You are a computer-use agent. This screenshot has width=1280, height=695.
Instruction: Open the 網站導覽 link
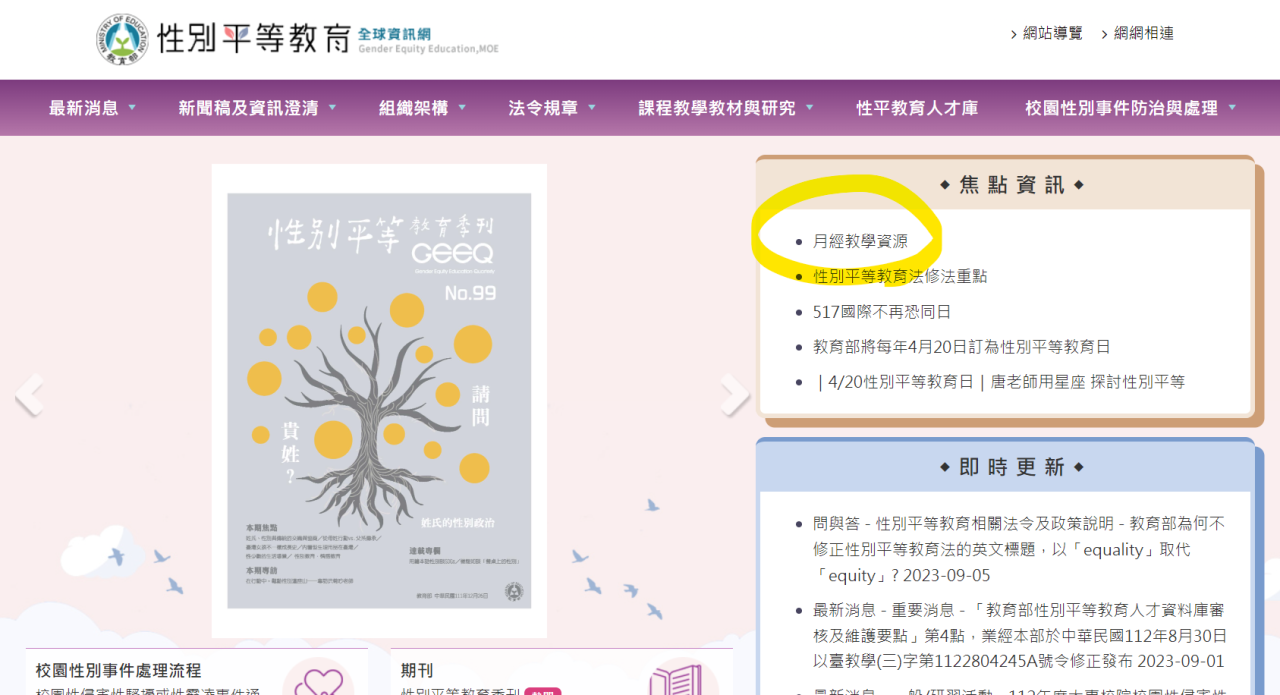click(1046, 33)
